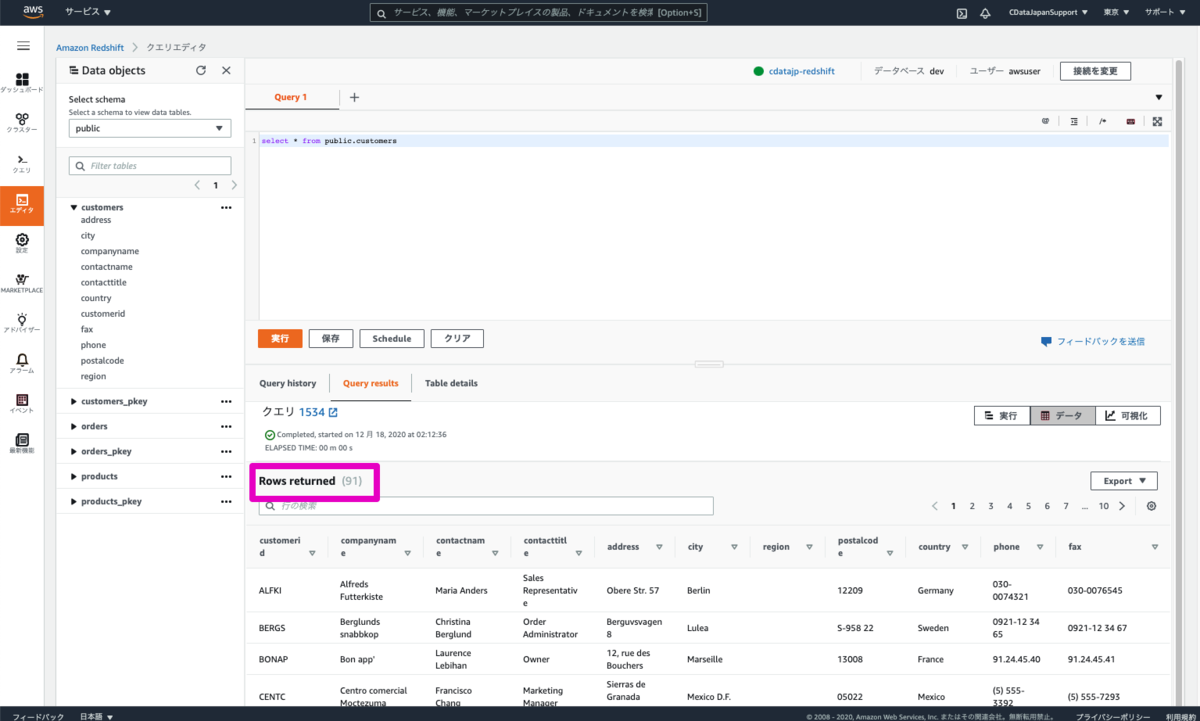Open the query tabs overflow dropdown arrow
Image resolution: width=1200 pixels, height=721 pixels.
tap(1159, 98)
